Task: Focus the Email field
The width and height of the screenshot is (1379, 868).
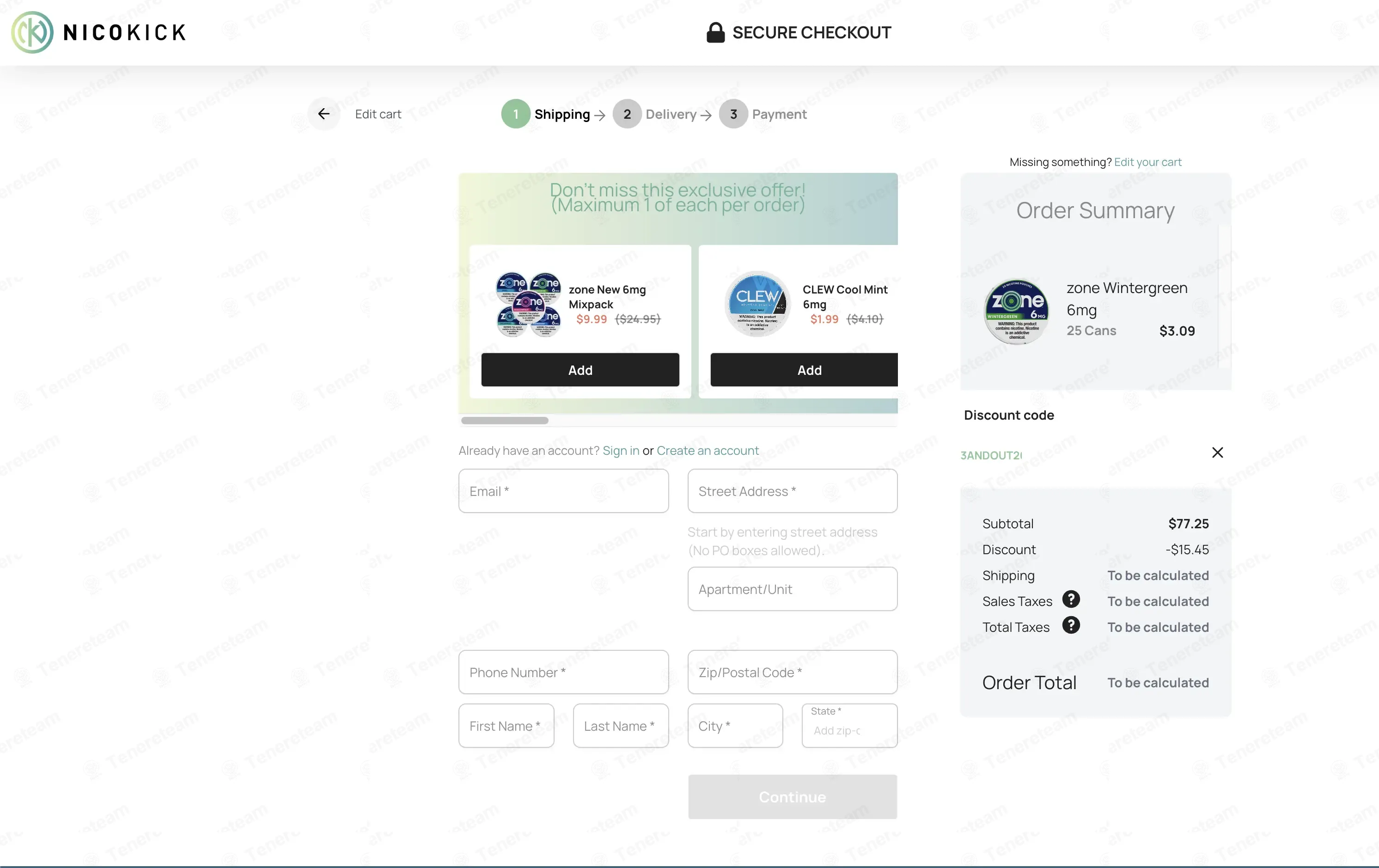Action: (x=563, y=491)
